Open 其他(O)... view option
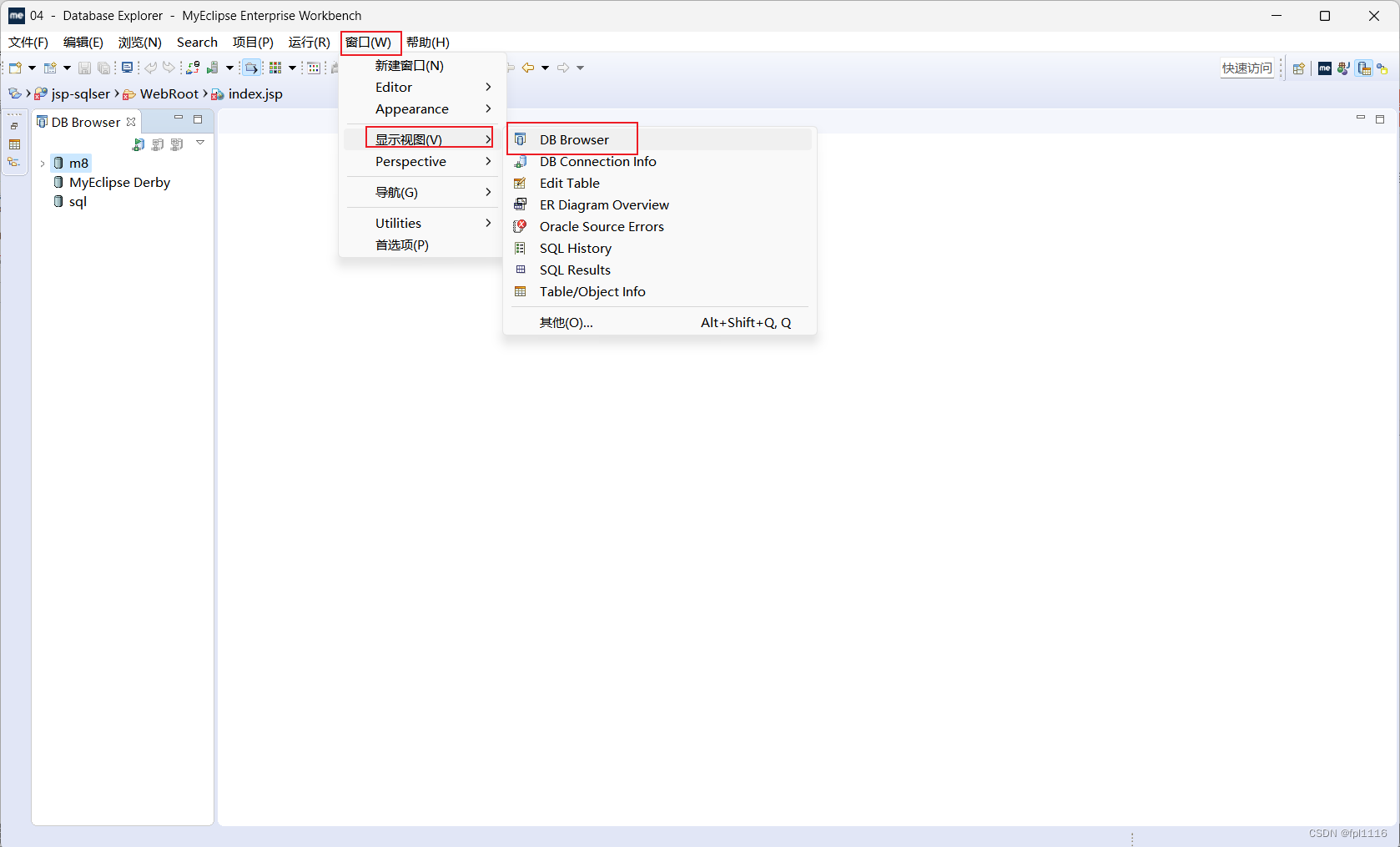Viewport: 1400px width, 847px height. (660, 323)
